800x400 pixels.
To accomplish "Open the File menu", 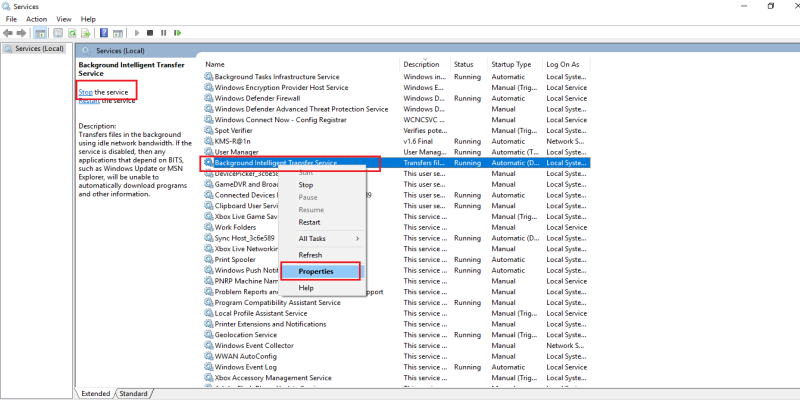I will [11, 19].
